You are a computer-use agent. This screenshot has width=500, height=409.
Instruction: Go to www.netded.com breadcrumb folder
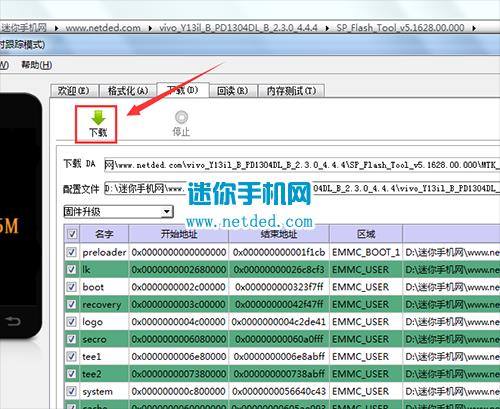coord(103,28)
